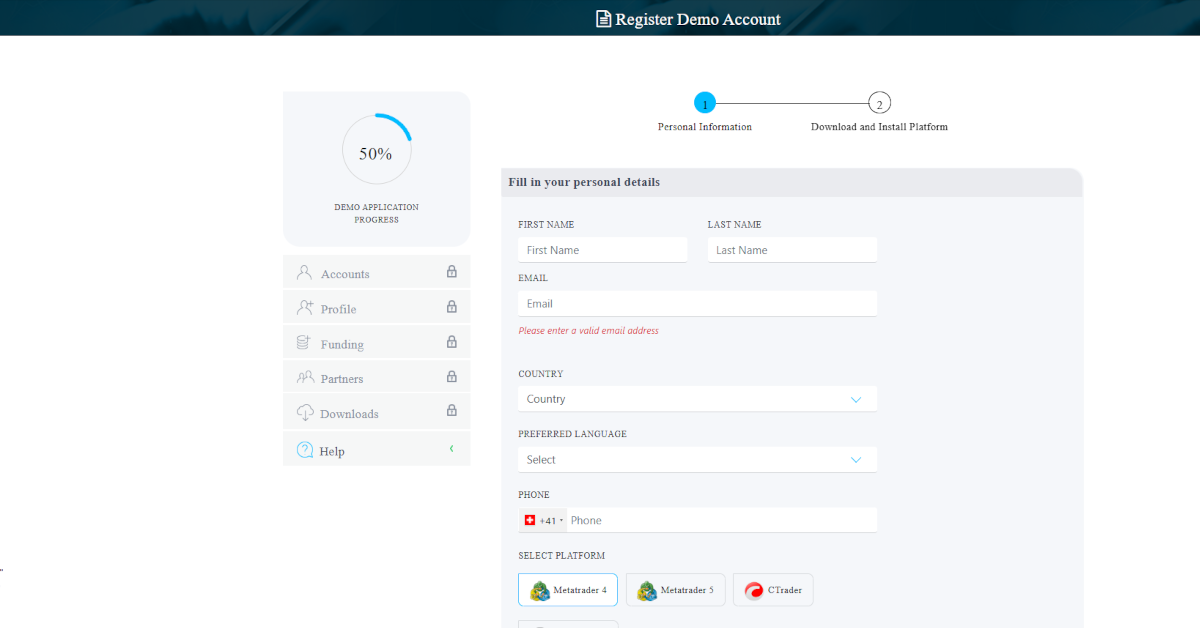Click the lock icon beside Profile
Image resolution: width=1200 pixels, height=628 pixels.
tap(451, 307)
